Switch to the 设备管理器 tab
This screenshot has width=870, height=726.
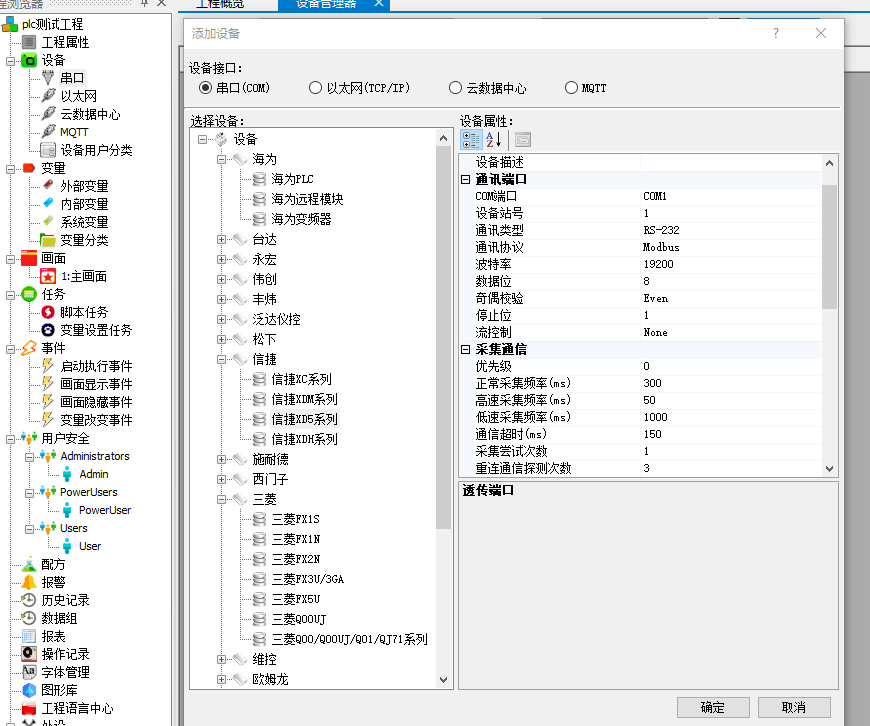(333, 4)
